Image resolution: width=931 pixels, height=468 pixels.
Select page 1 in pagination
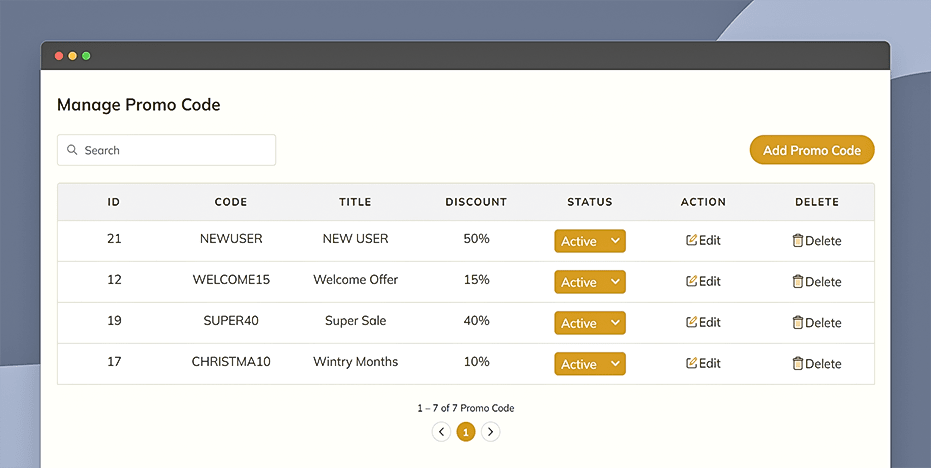tap(466, 432)
